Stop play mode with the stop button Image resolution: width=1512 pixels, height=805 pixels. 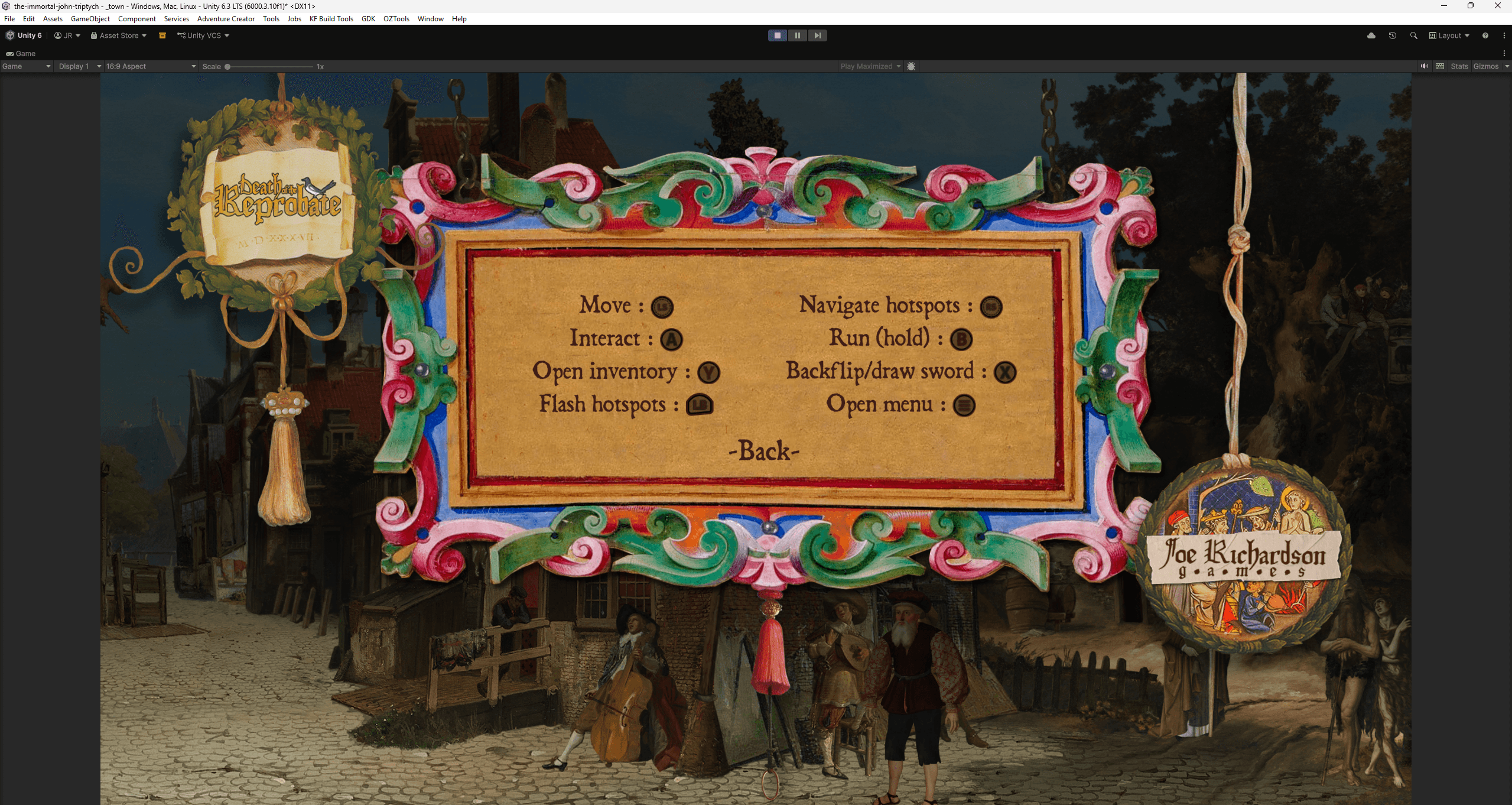tap(777, 35)
